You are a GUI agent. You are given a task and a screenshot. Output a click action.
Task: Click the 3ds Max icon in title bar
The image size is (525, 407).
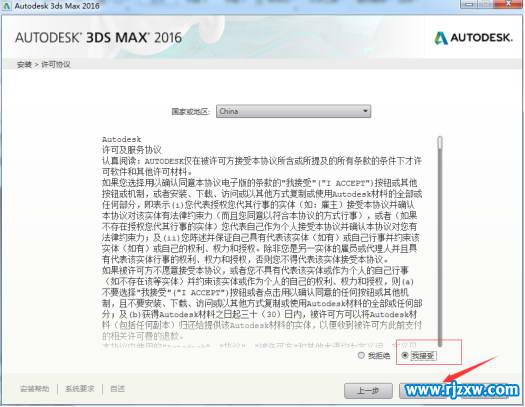coord(7,5)
